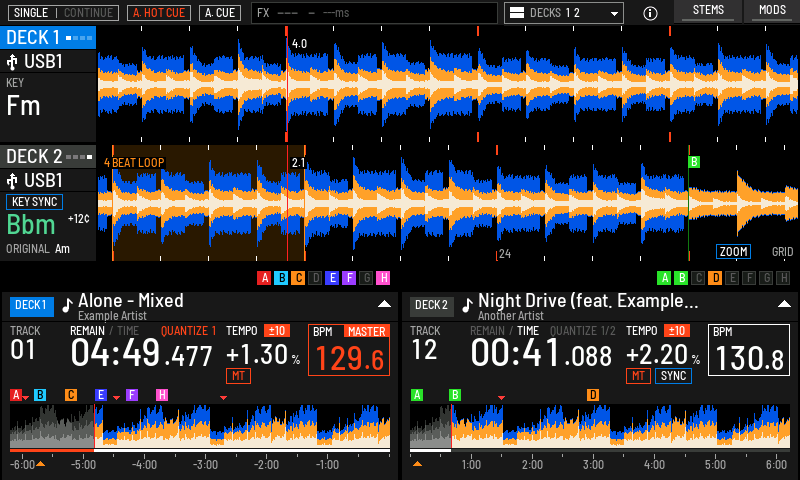Select Deck 1 empty hot cue D indicator
This screenshot has width=800, height=480.
[315, 278]
